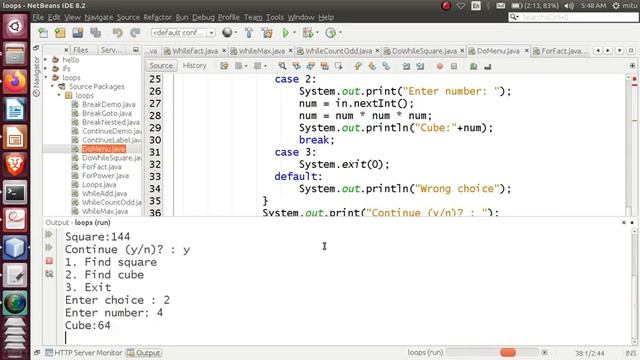Select BreakDemo.java in project tree

109,104
